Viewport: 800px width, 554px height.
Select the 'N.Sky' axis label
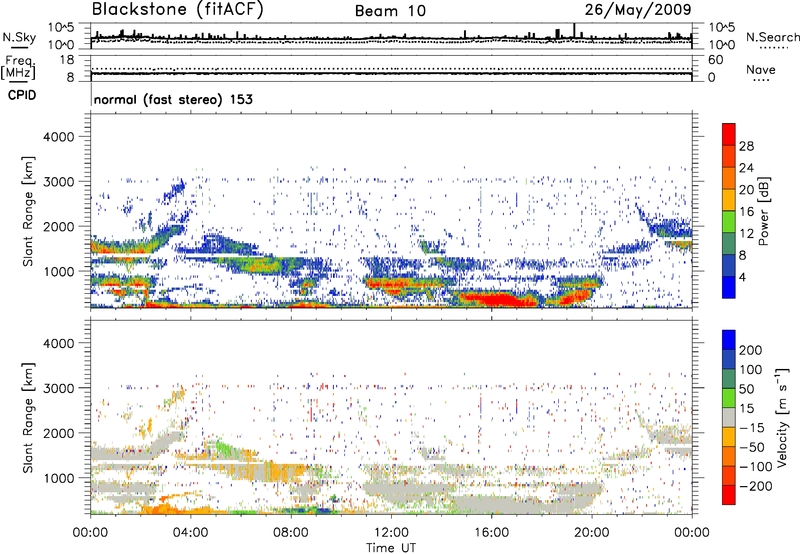(x=19, y=37)
